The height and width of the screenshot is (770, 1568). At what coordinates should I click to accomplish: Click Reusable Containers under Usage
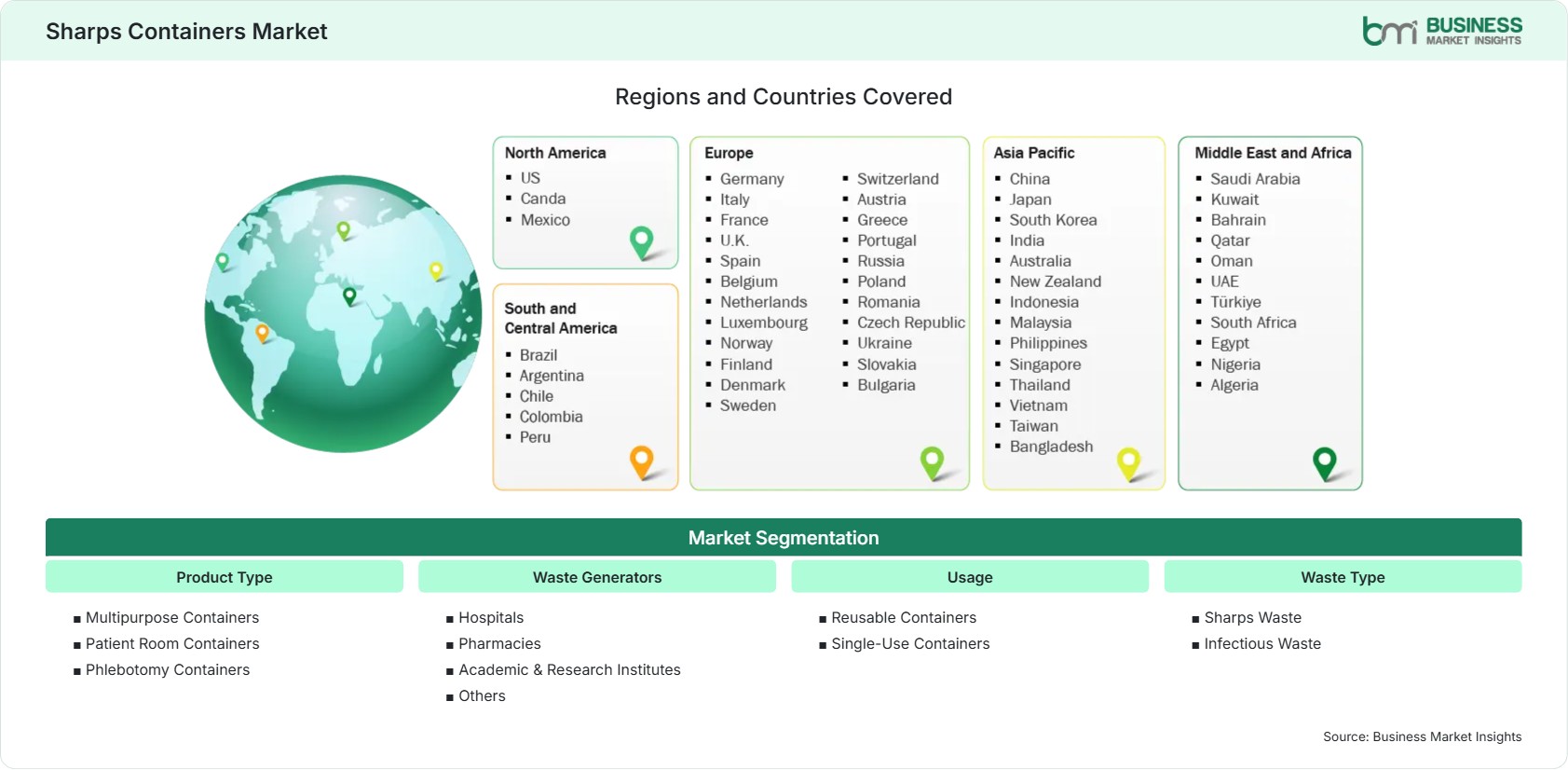tap(904, 618)
